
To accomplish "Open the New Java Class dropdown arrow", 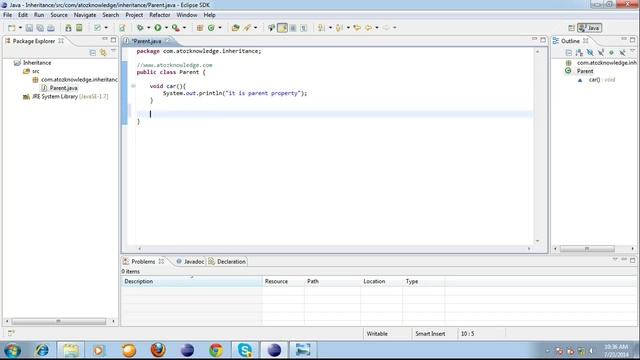I will pyautogui.click(x=220, y=28).
